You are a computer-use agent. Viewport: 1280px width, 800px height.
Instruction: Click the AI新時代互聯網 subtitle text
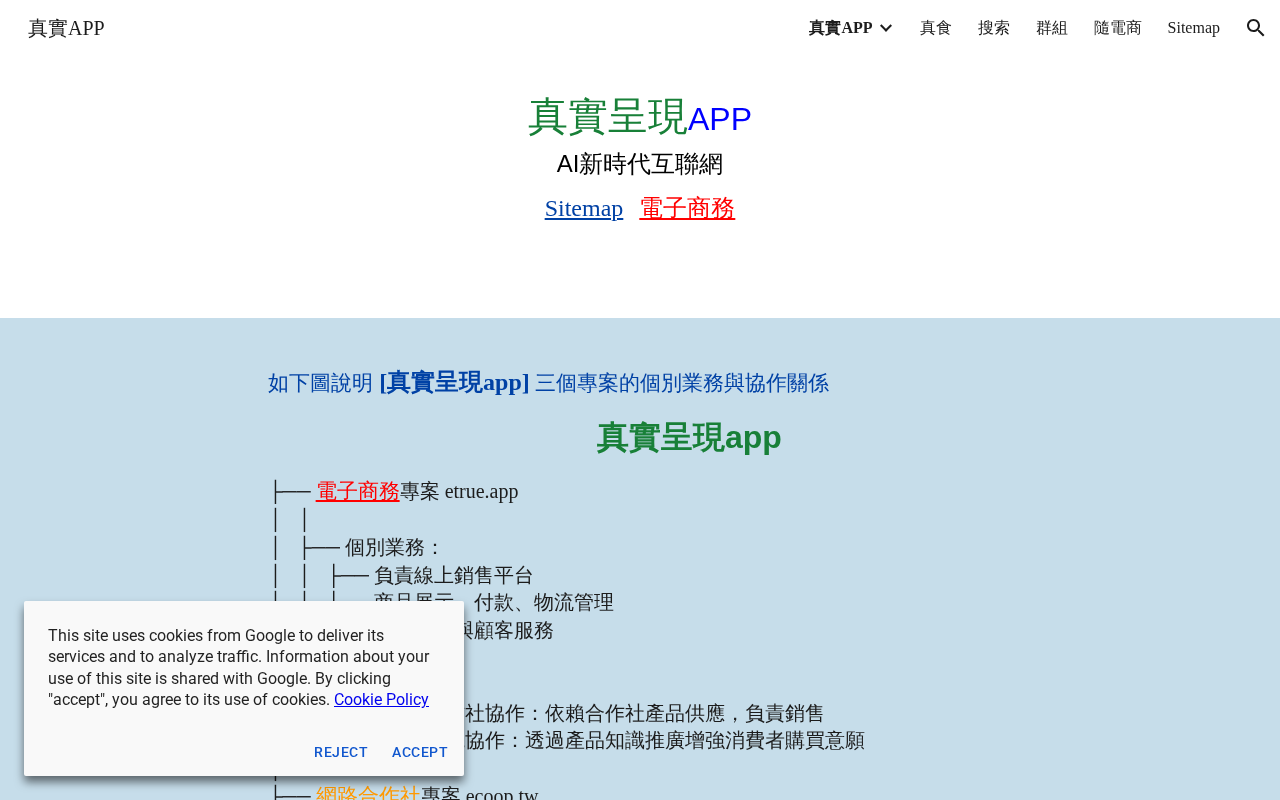coord(640,164)
